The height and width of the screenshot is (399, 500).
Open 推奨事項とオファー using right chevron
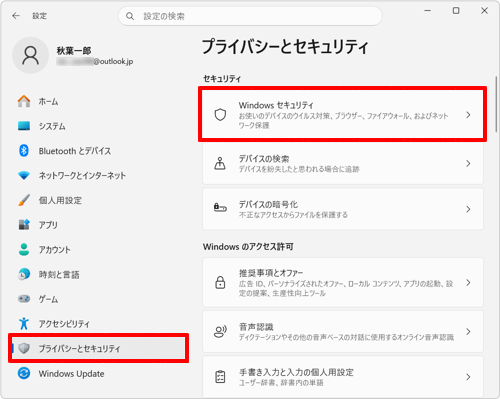468,282
